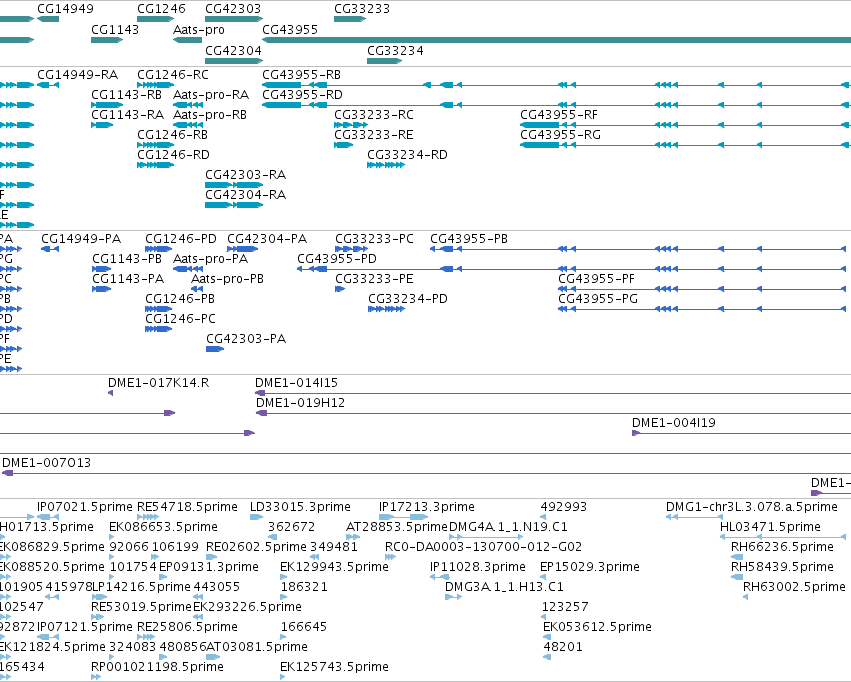
Task: Click transcript CG1143-RA label
Action: pyautogui.click(x=128, y=114)
